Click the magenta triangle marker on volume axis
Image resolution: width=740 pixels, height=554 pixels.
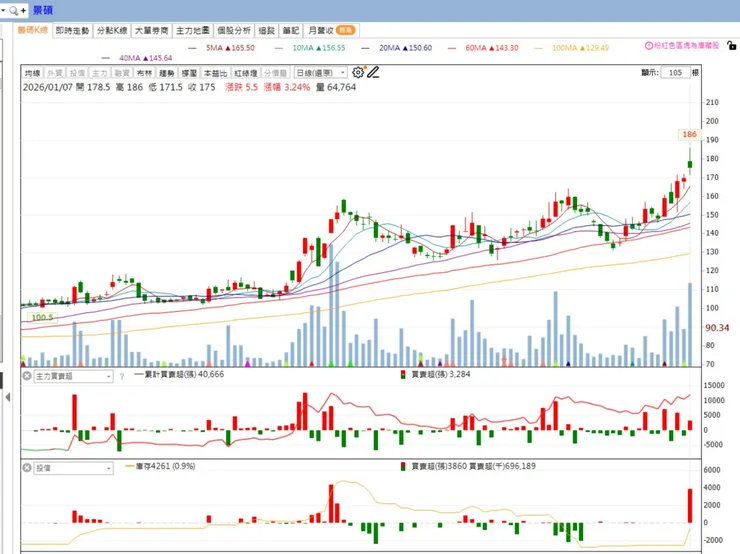coord(247,363)
